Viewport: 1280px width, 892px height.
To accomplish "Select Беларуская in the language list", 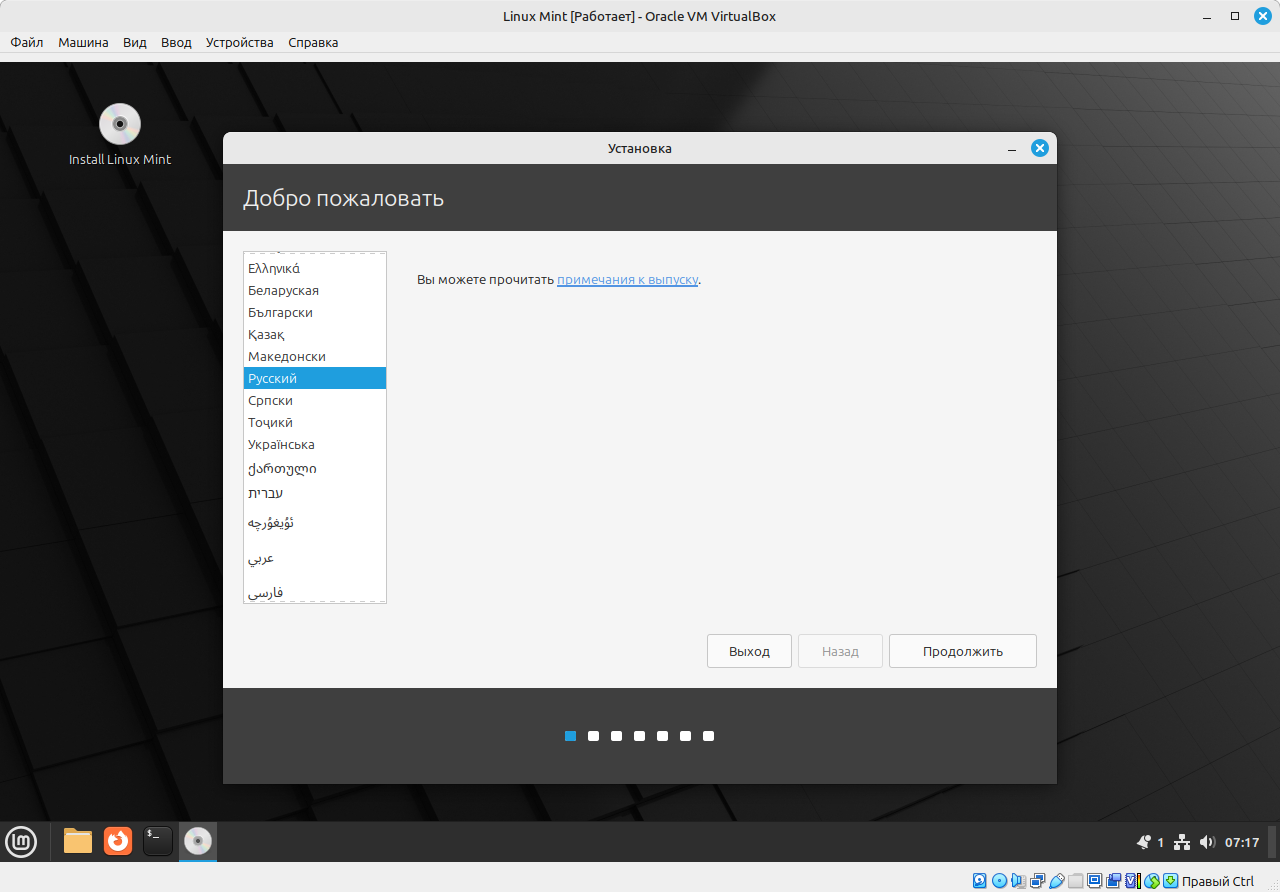I will coord(315,290).
